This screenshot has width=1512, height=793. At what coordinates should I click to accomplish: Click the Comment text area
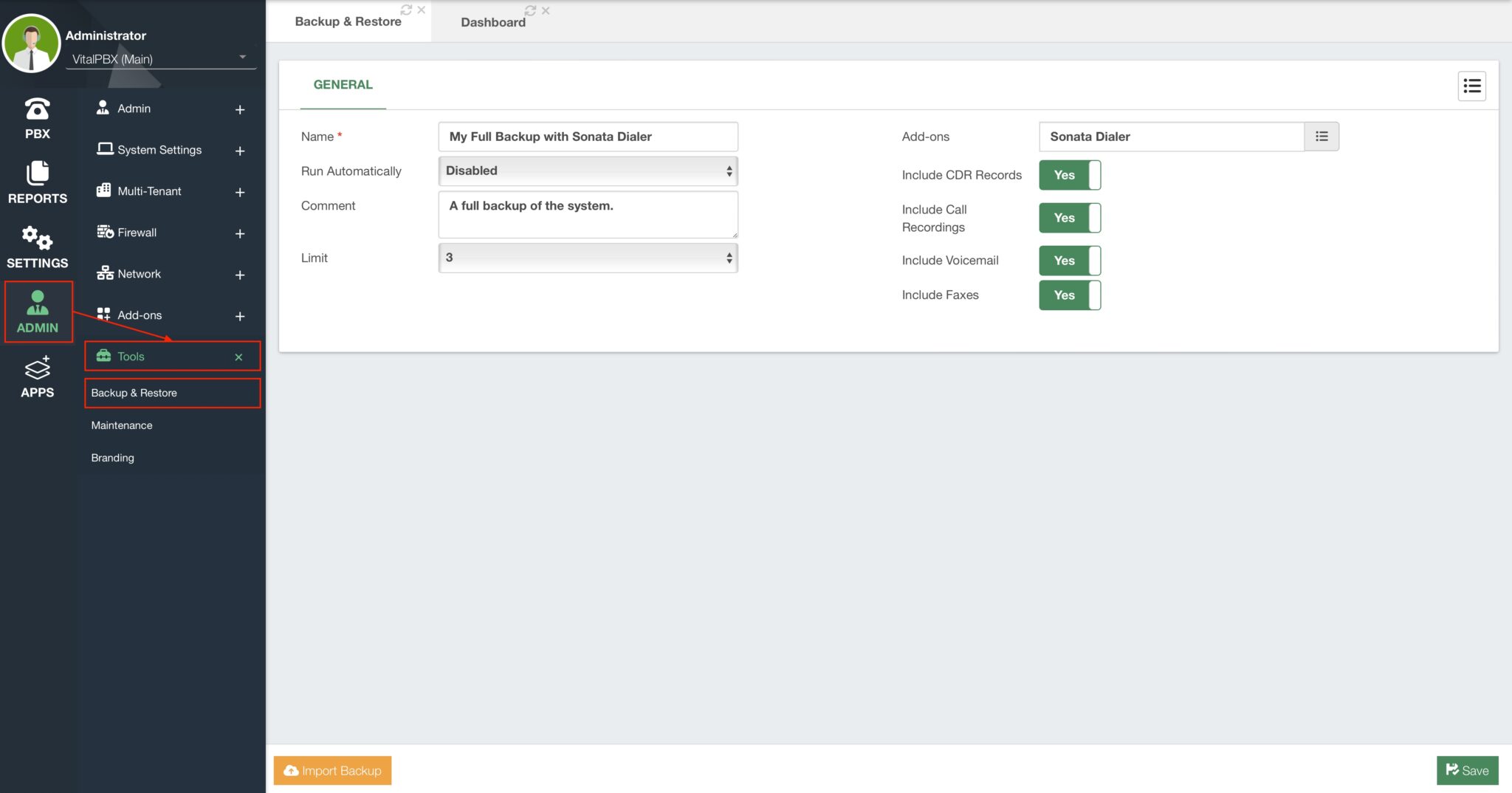[588, 215]
